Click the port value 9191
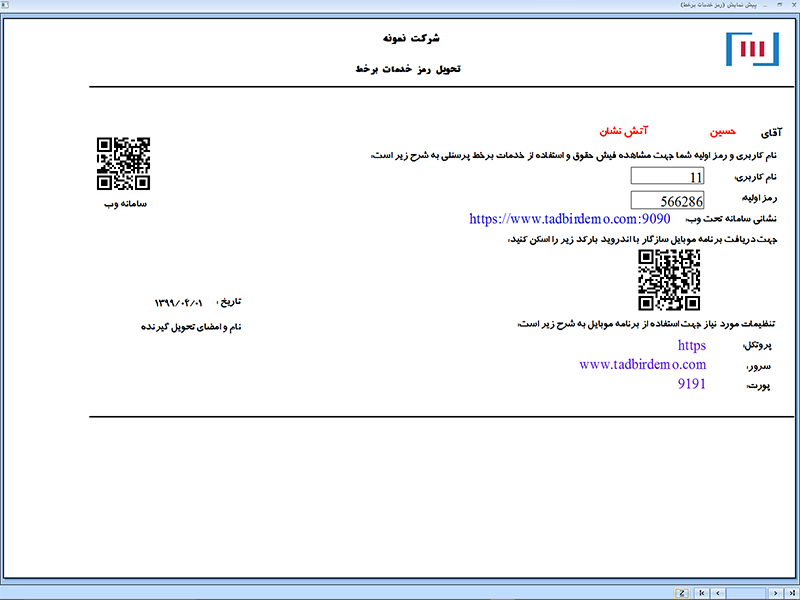Viewport: 800px width, 600px height. pos(691,384)
